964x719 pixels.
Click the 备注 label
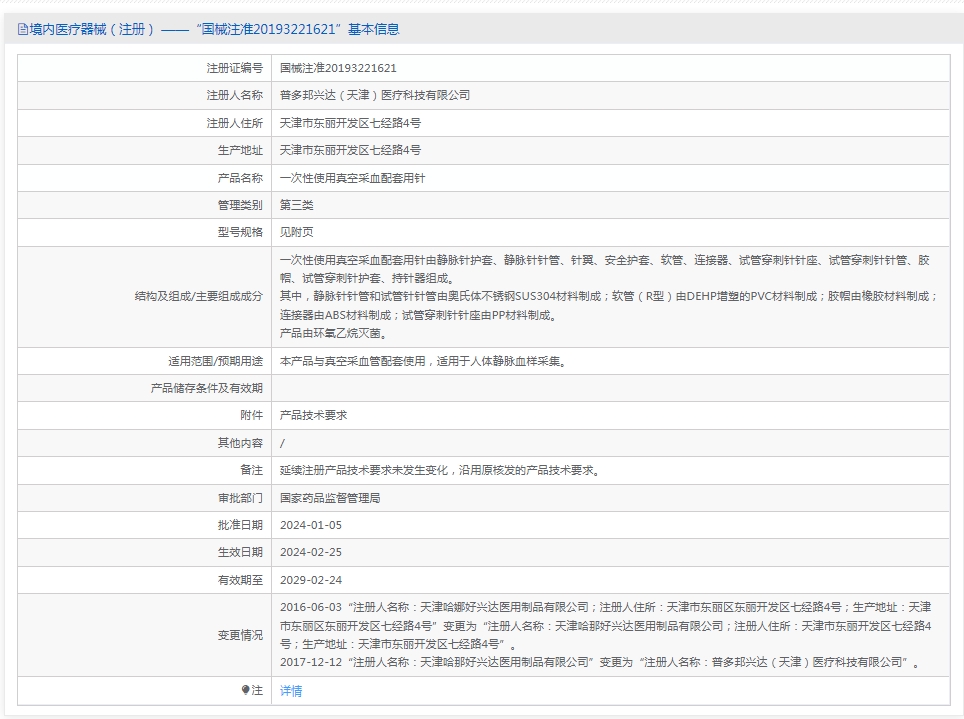click(251, 471)
